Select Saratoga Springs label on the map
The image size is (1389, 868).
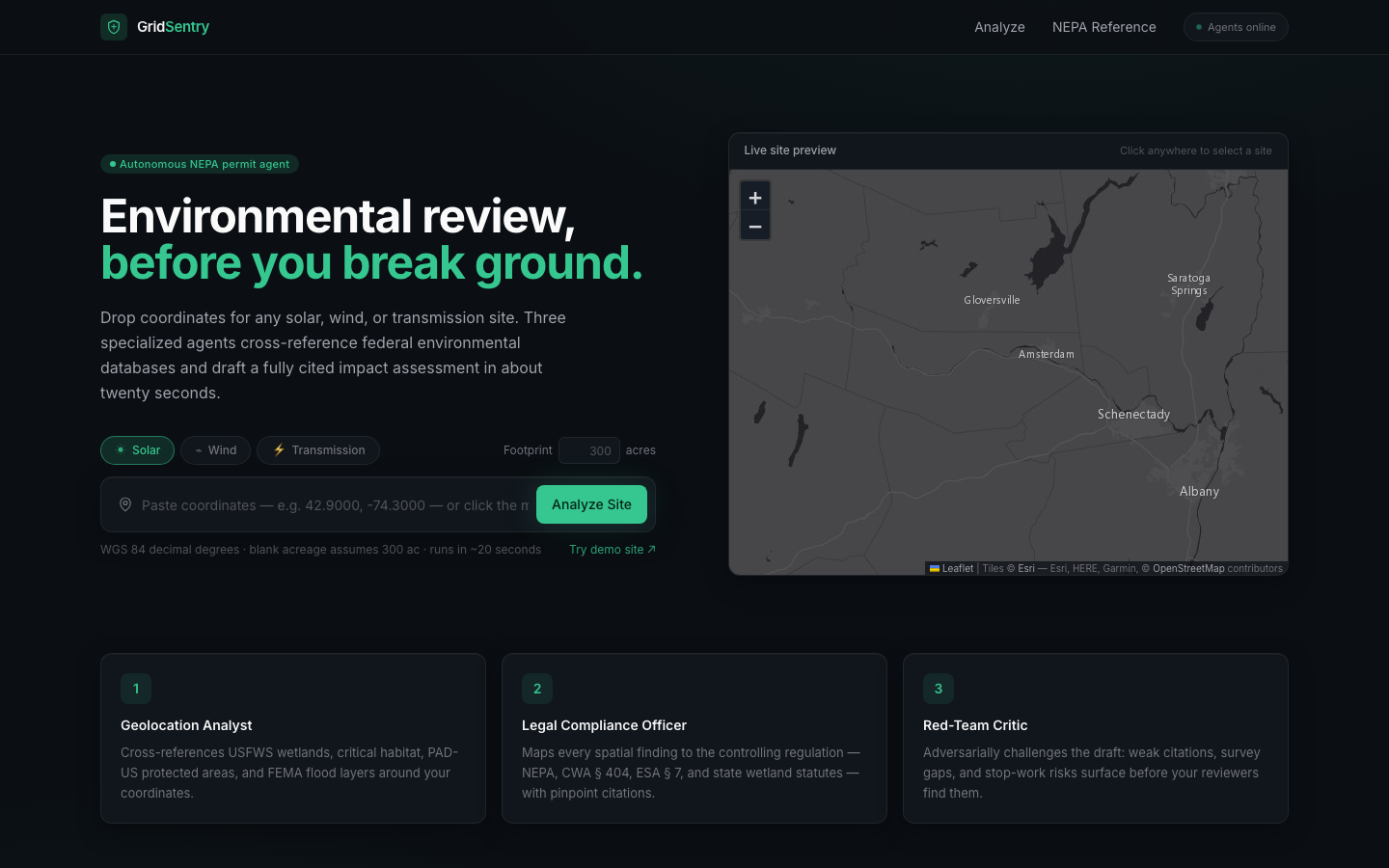pyautogui.click(x=1188, y=285)
